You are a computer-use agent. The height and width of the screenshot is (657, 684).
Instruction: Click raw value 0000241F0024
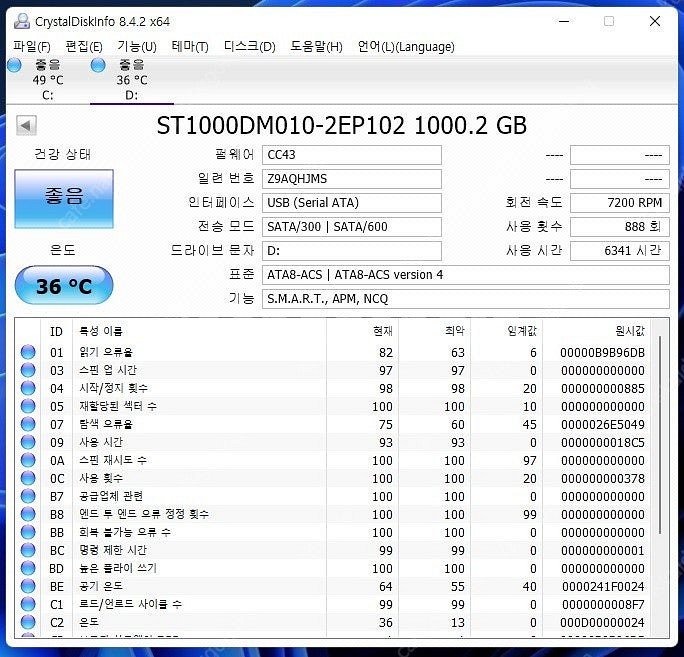coord(603,587)
